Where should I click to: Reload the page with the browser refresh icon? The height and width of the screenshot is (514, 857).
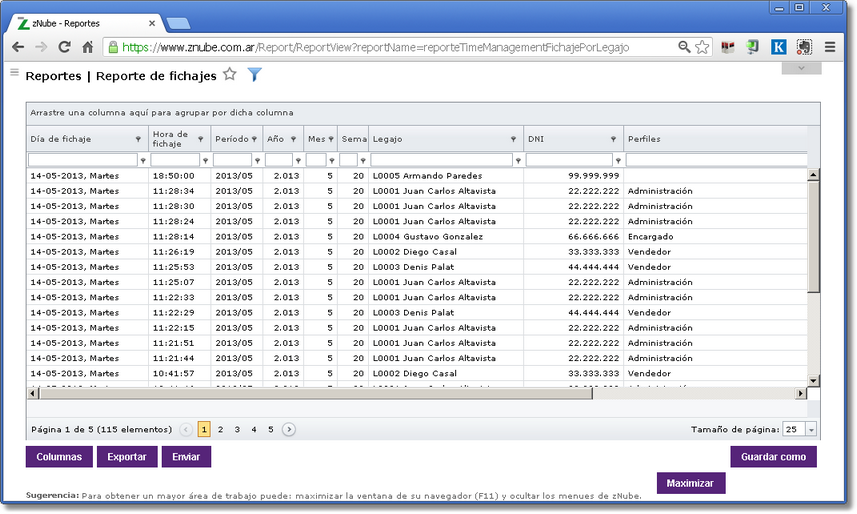[65, 47]
